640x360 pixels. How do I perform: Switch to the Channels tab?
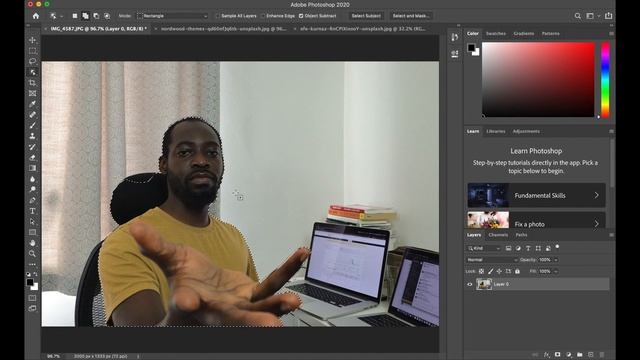point(498,235)
